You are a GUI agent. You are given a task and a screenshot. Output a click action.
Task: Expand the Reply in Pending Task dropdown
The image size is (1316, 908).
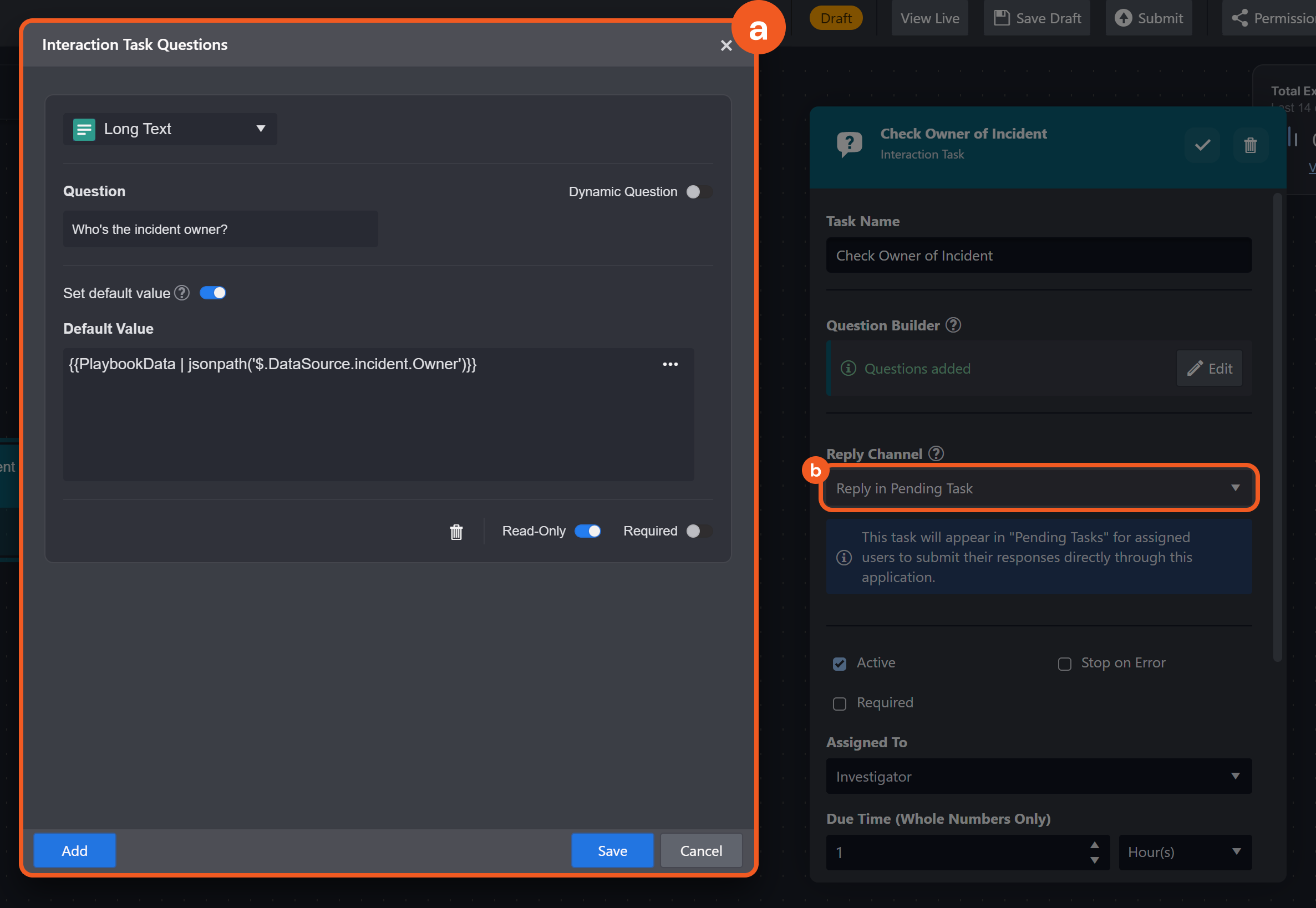pyautogui.click(x=1038, y=488)
